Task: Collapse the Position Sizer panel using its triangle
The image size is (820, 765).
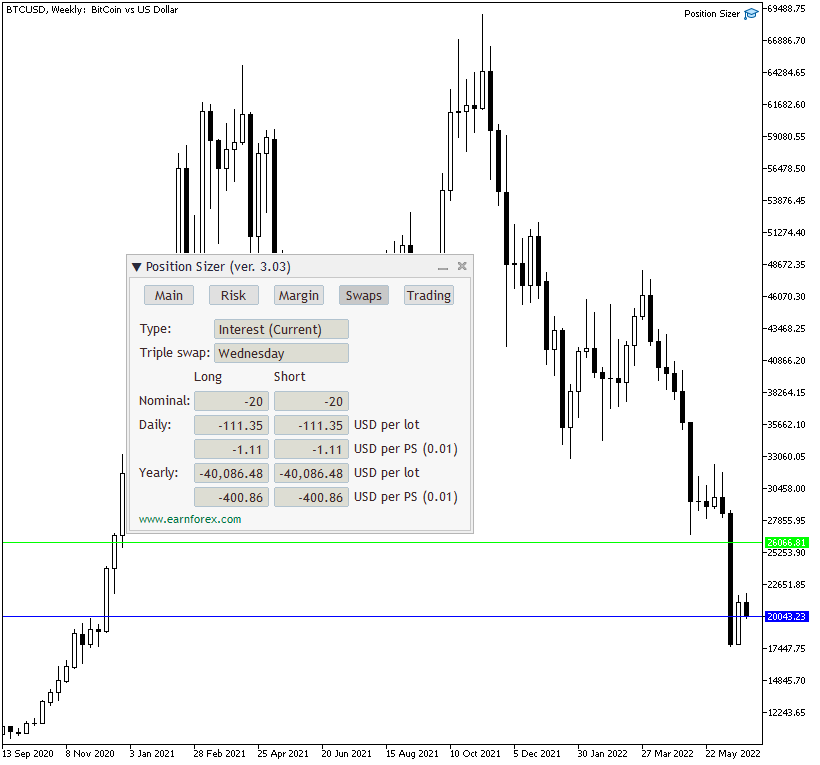Action: (x=137, y=266)
